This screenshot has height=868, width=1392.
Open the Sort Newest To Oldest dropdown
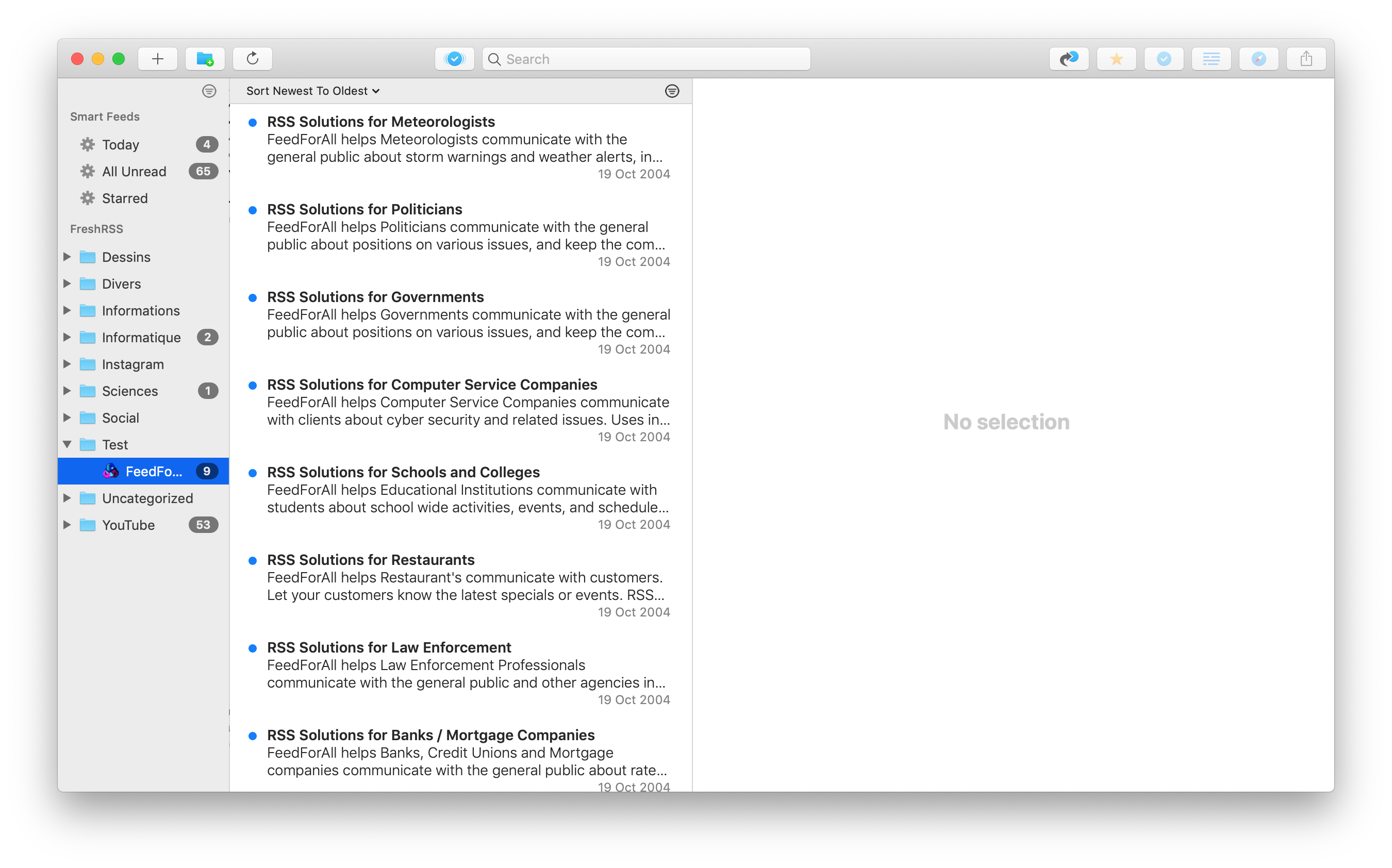pyautogui.click(x=313, y=91)
